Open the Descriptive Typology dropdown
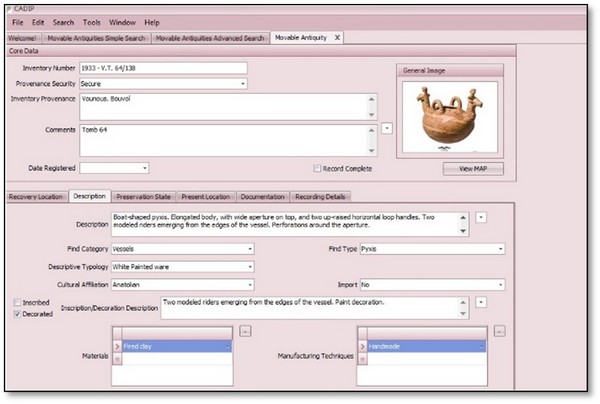Screen dimensions: 600x404 (250, 267)
